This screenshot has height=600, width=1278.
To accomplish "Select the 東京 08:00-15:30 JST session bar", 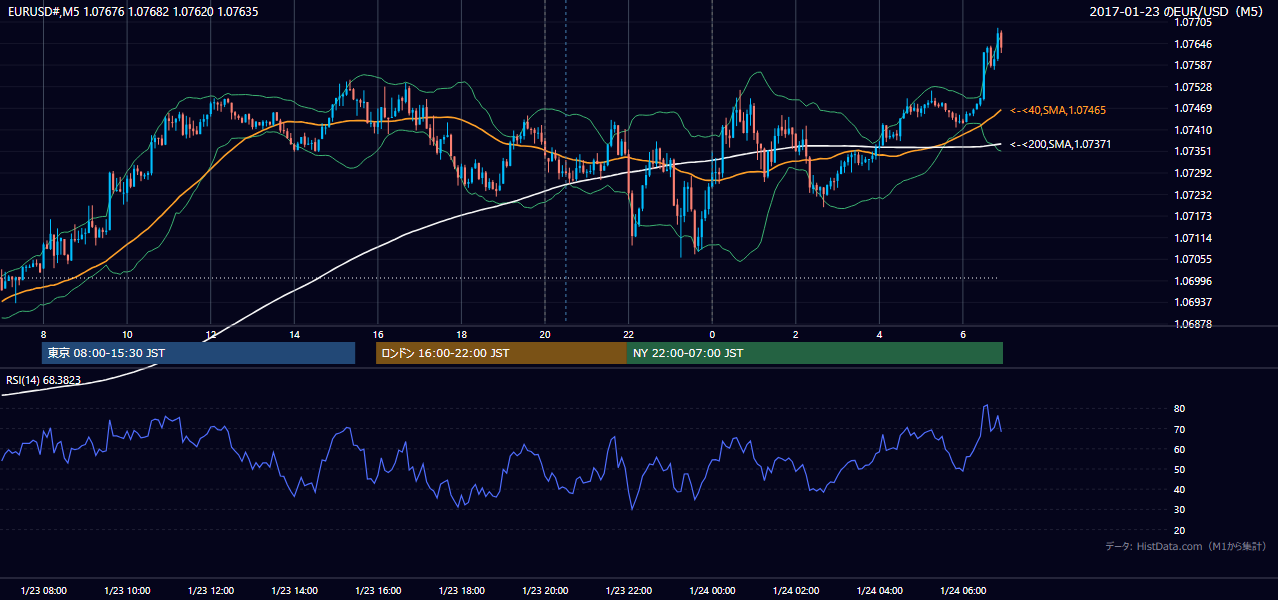I will [x=198, y=353].
